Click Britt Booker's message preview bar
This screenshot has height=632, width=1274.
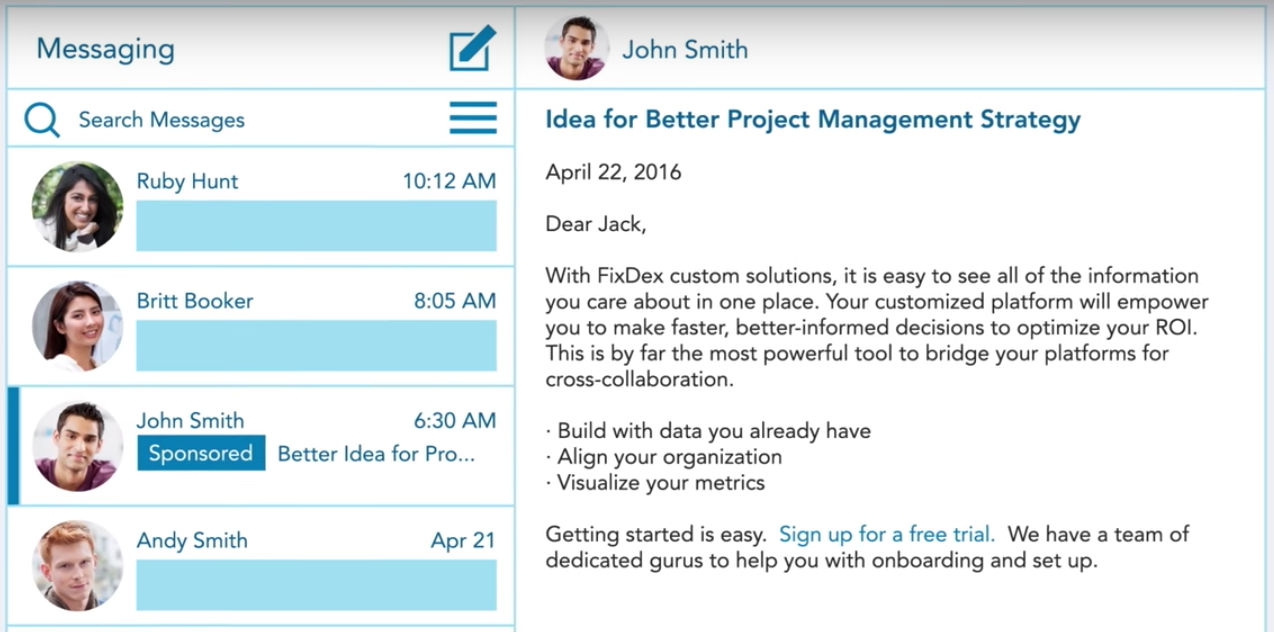point(316,346)
